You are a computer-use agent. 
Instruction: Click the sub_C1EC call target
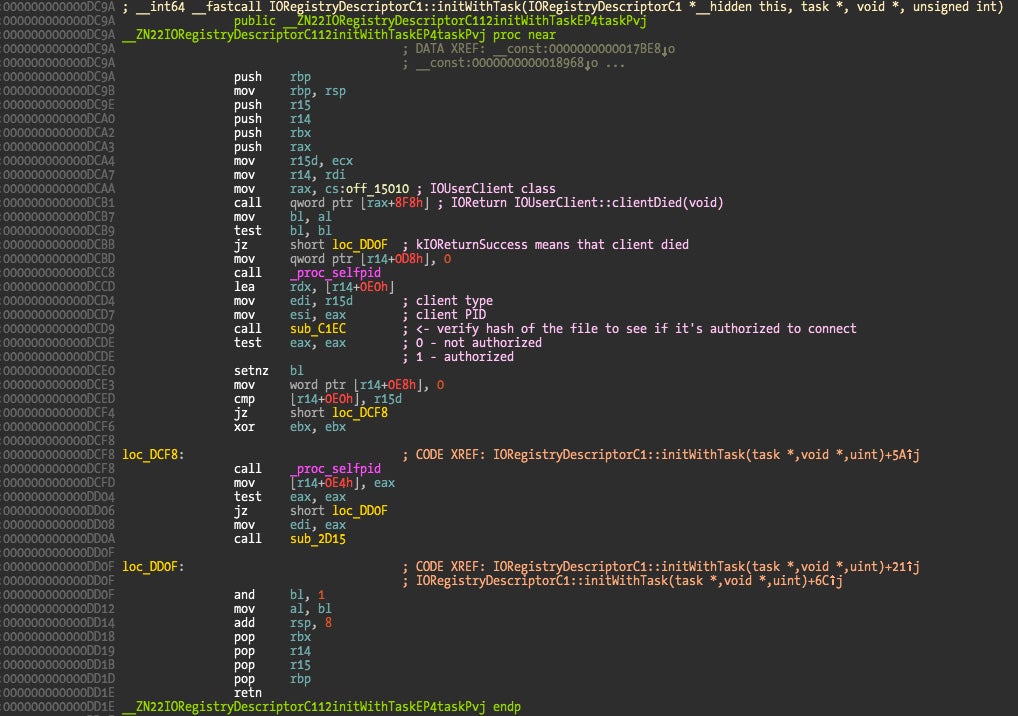319,329
